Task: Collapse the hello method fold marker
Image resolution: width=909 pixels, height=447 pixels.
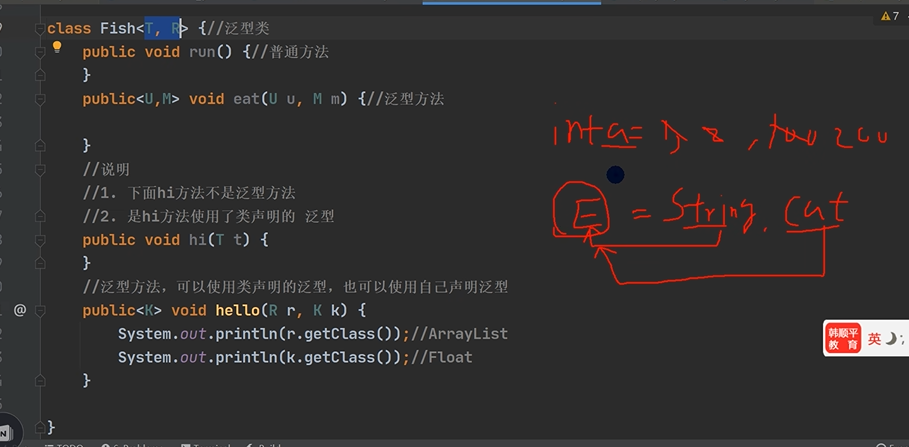Action: pyautogui.click(x=39, y=310)
